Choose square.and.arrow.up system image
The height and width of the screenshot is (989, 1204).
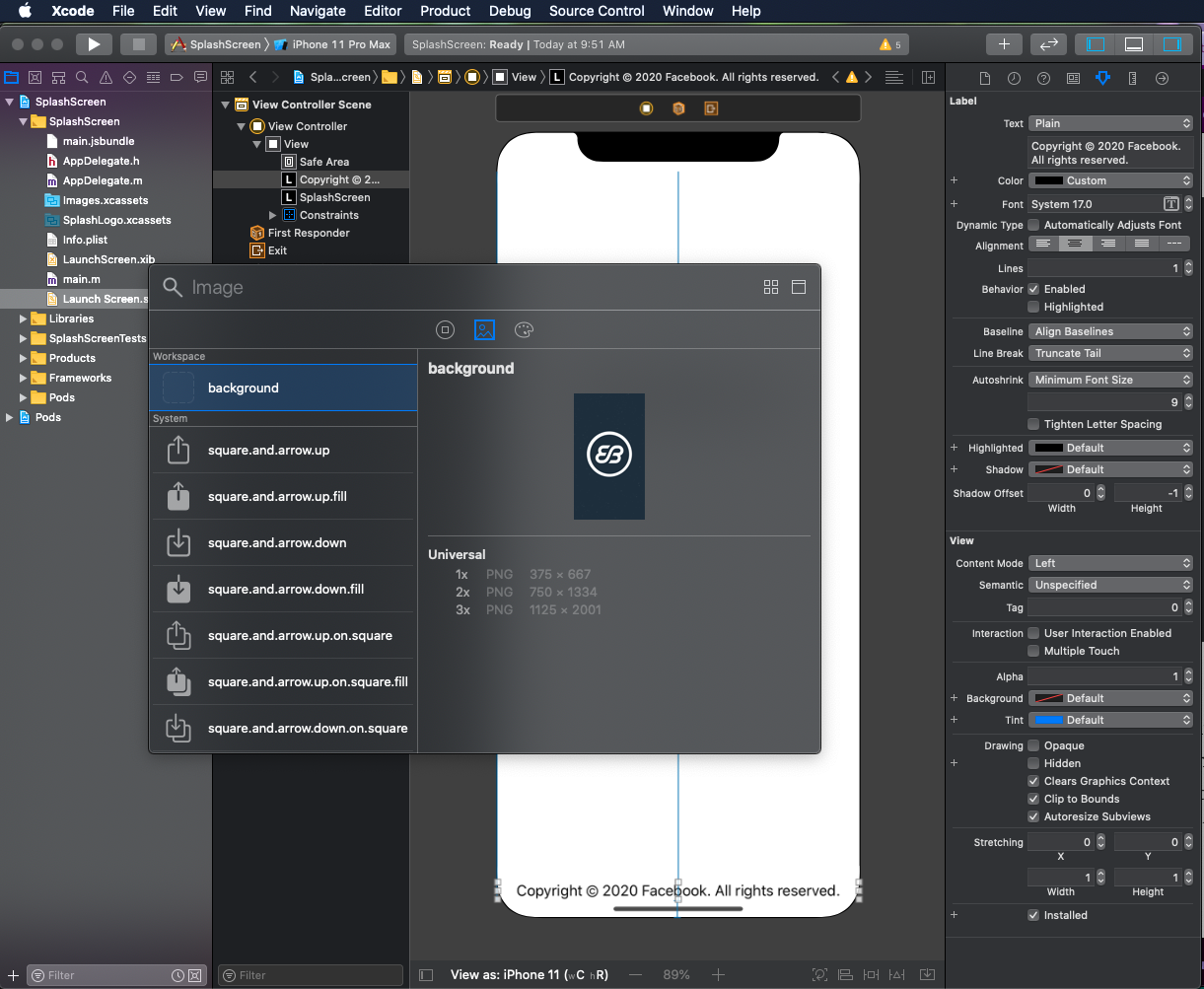tap(283, 450)
